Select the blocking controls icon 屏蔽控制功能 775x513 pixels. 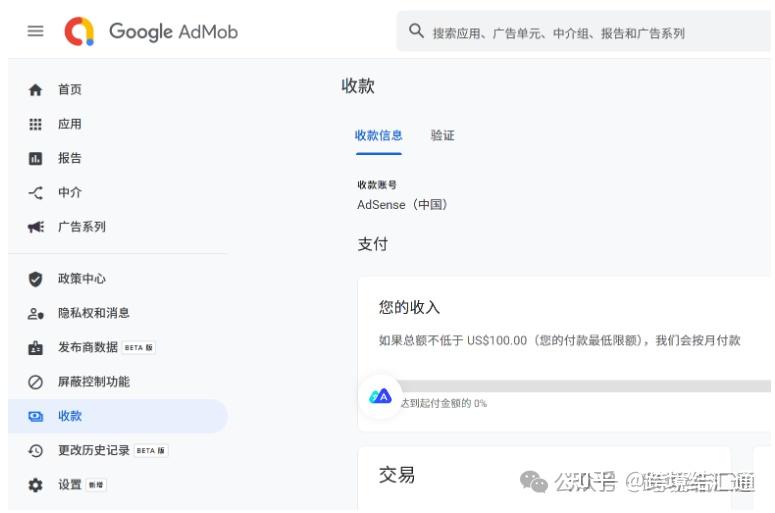coord(35,382)
